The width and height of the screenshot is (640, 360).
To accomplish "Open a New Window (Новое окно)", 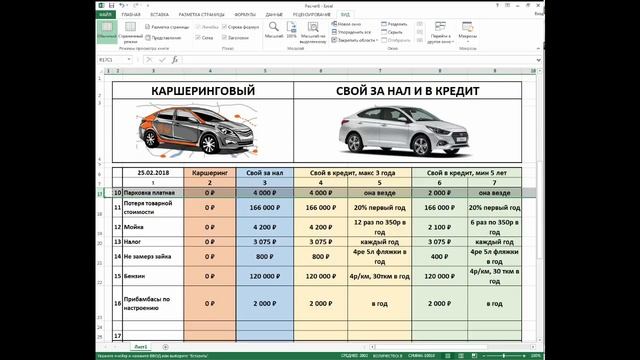I will click(x=346, y=24).
